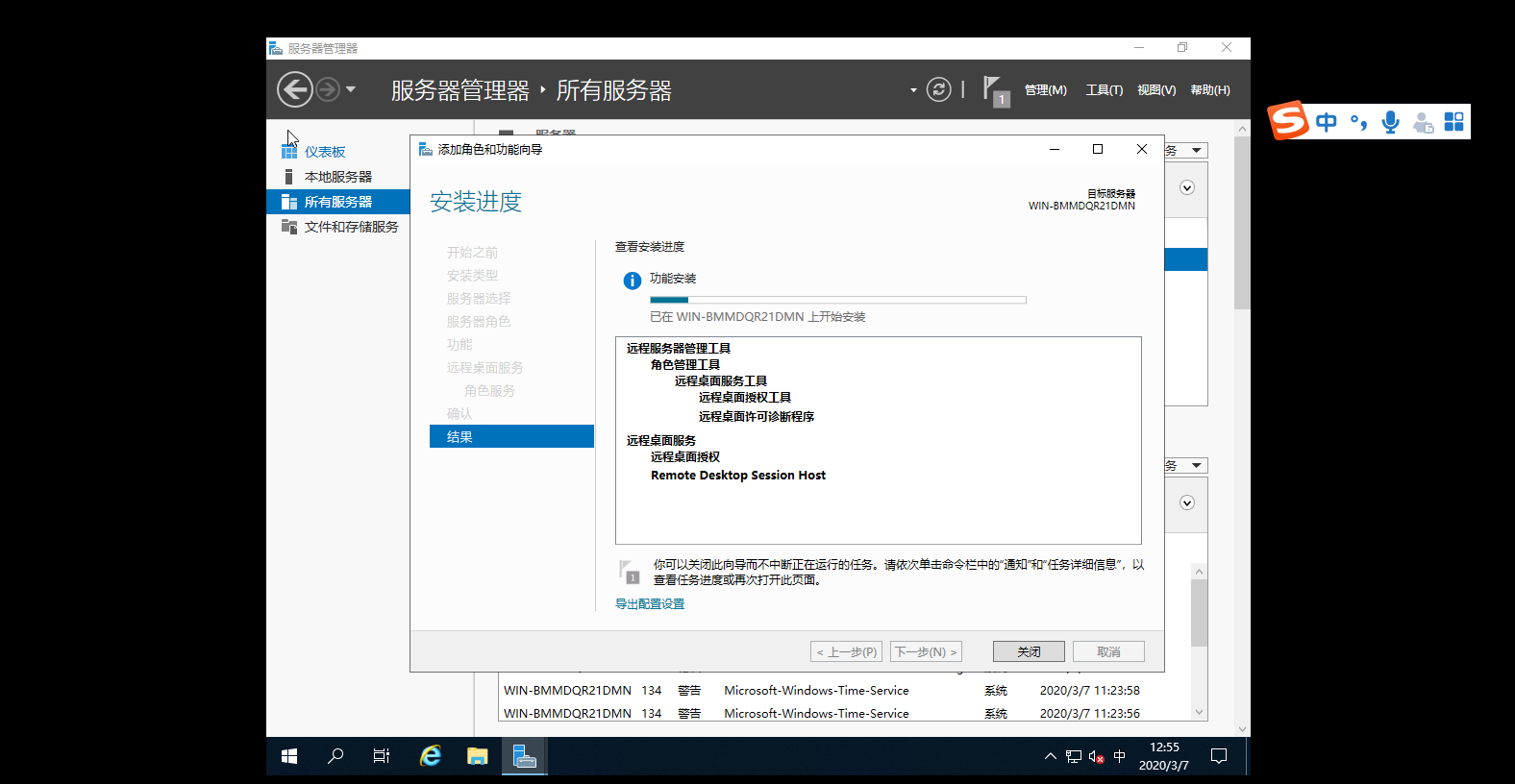
Task: Toggle Sogou punctuation mode
Action: (x=1358, y=122)
